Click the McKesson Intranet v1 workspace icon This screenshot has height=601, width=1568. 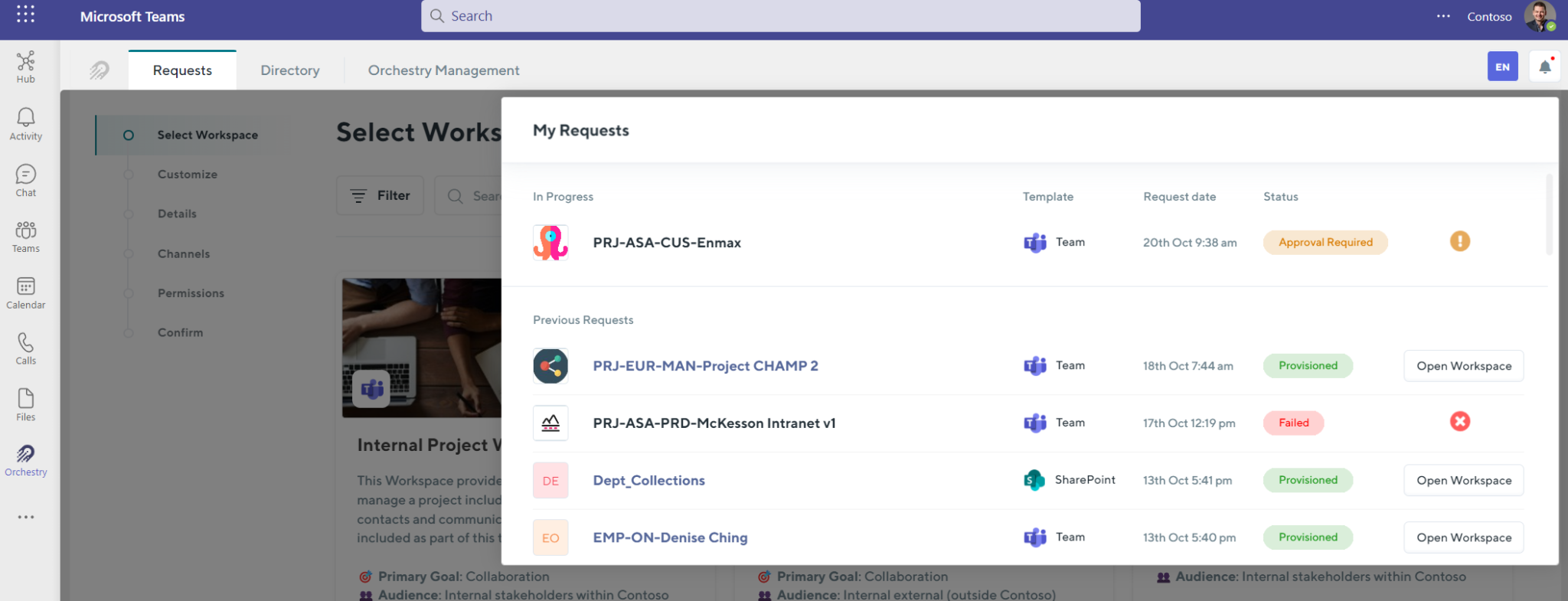tap(550, 423)
